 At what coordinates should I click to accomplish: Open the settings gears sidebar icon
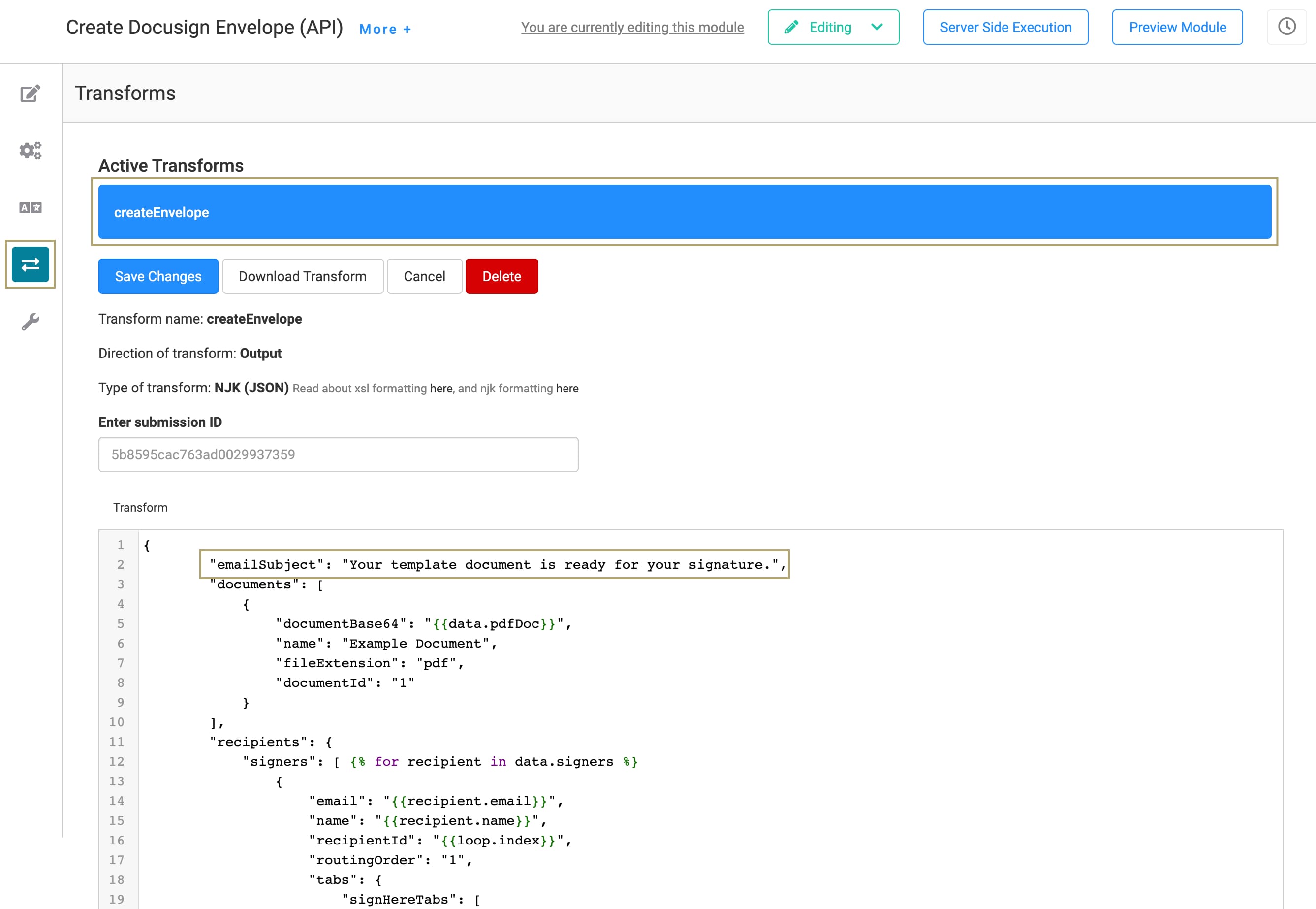tap(30, 150)
